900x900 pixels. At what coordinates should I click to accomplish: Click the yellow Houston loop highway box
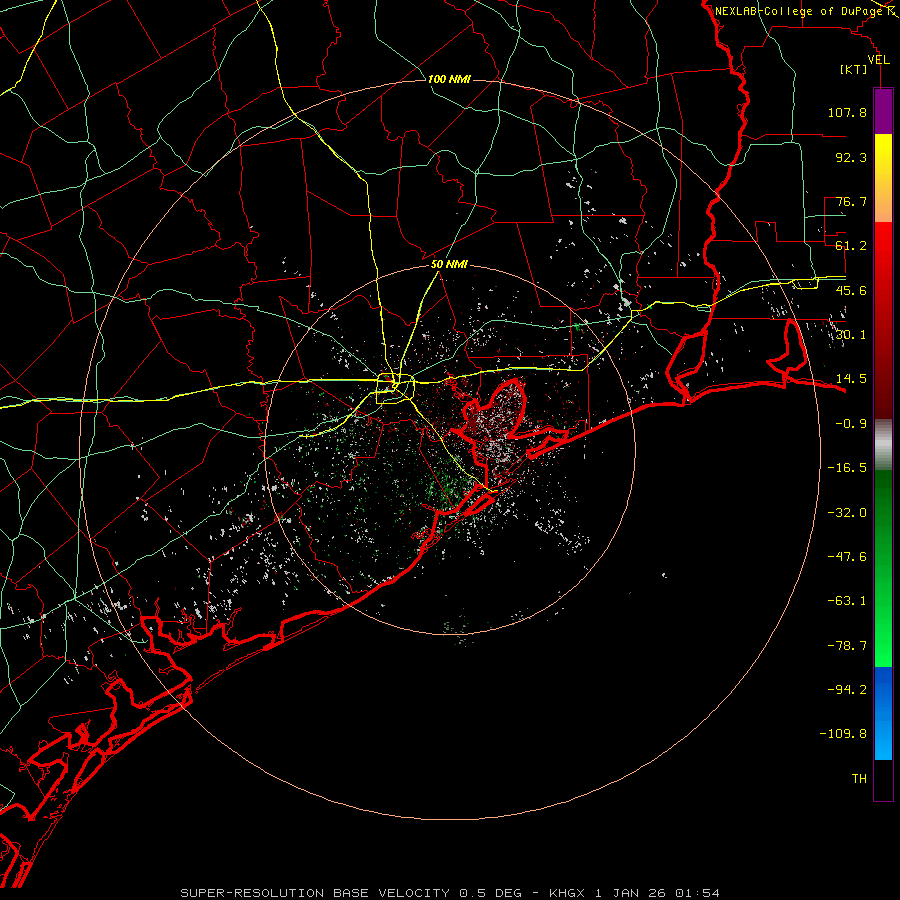click(x=395, y=389)
